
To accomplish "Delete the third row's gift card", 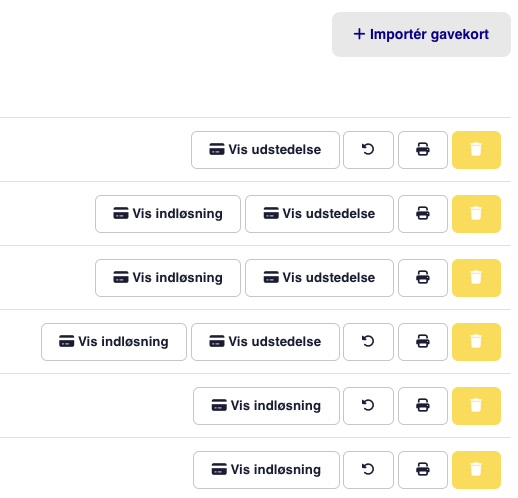I will 476,278.
